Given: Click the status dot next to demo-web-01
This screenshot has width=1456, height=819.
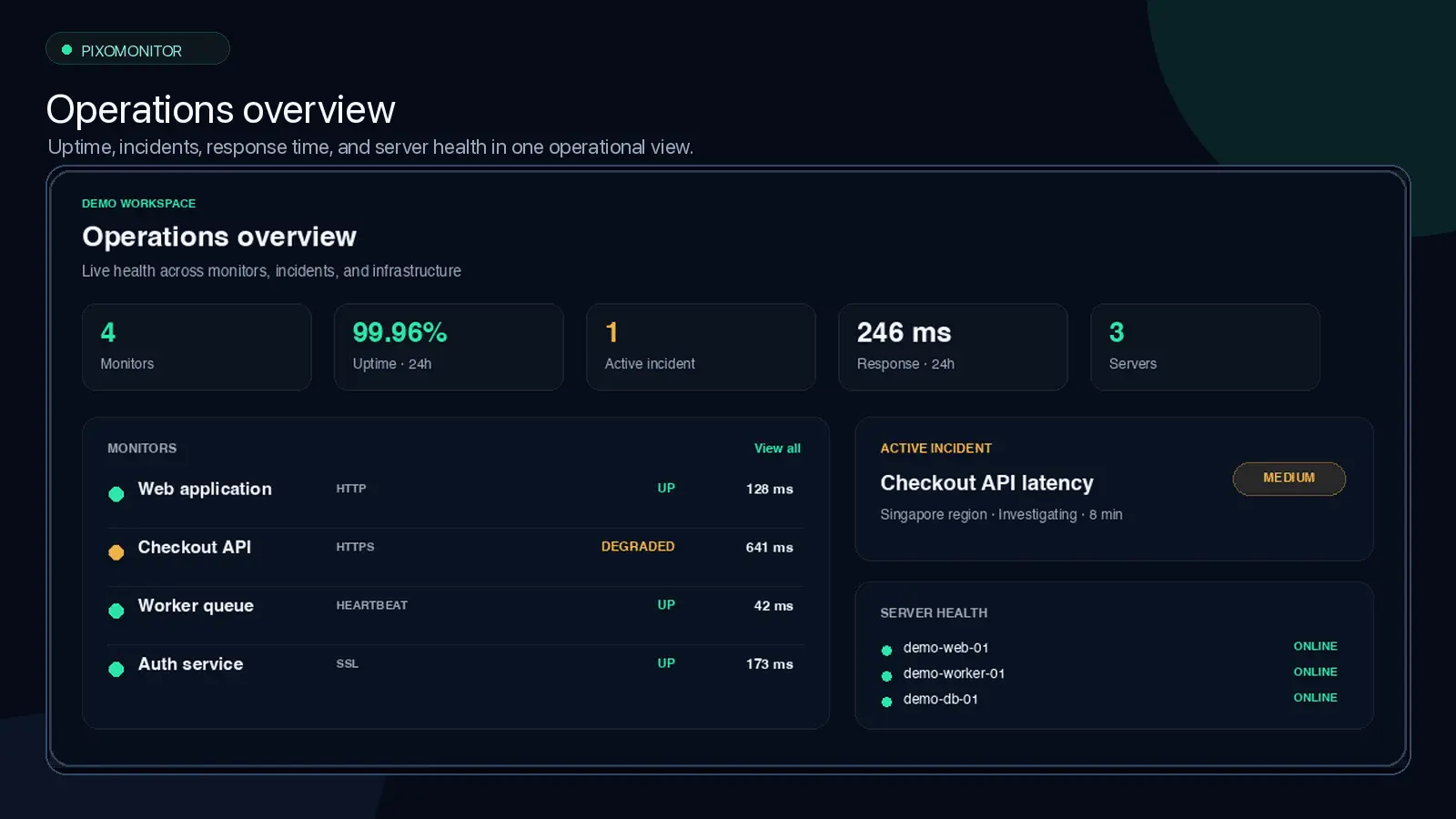Looking at the screenshot, I should [886, 651].
